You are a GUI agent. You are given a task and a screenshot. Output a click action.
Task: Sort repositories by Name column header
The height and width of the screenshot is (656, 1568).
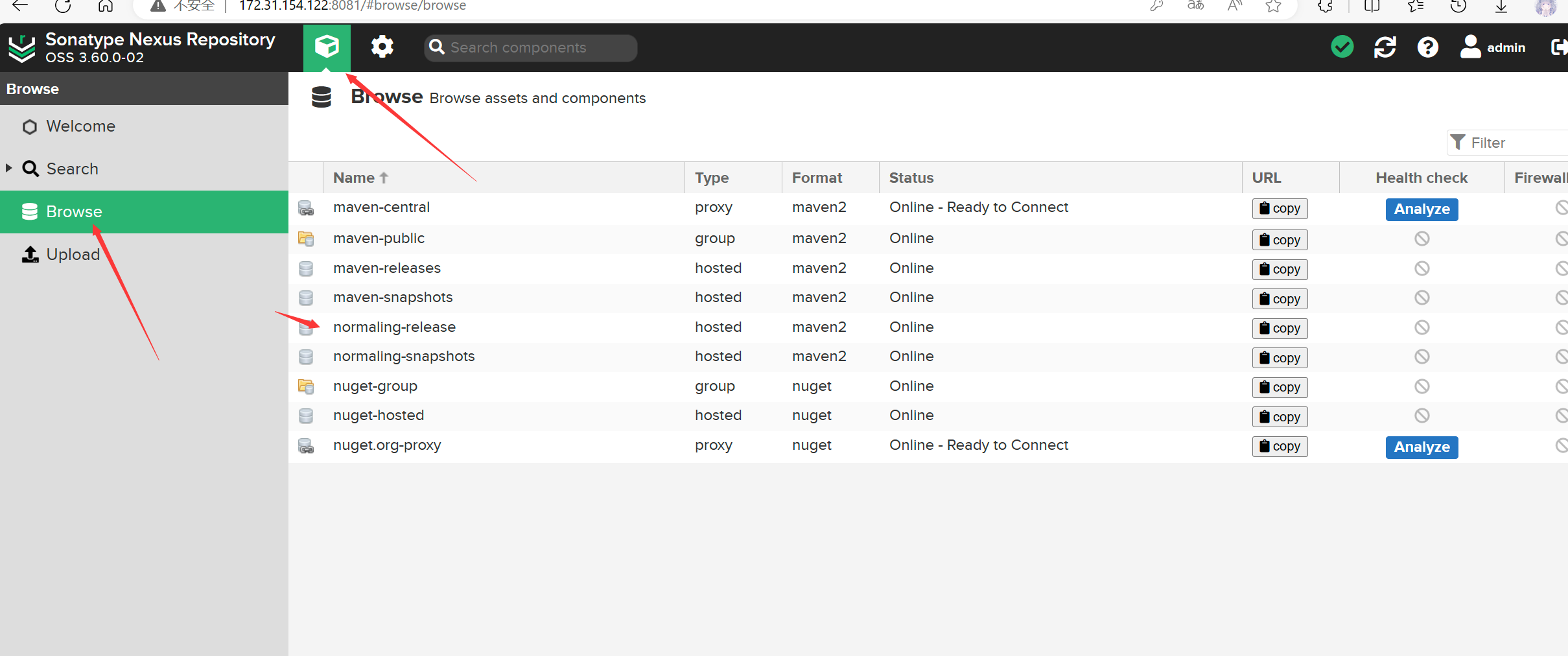[354, 178]
